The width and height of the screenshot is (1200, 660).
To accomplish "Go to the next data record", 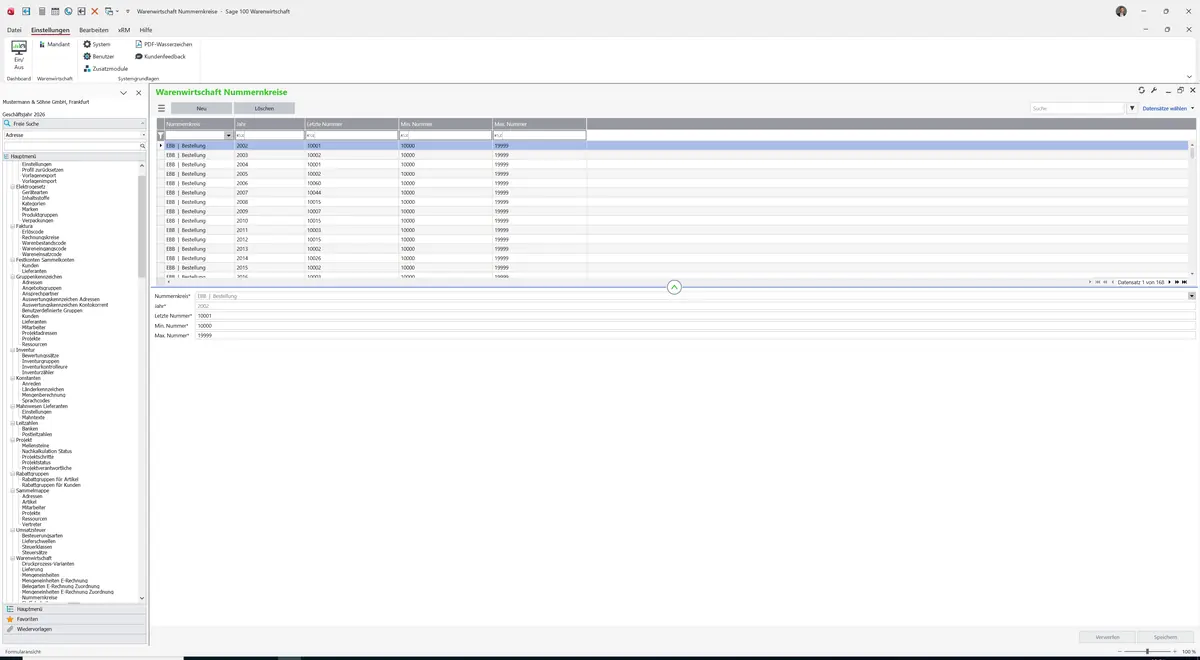I will tap(1169, 282).
